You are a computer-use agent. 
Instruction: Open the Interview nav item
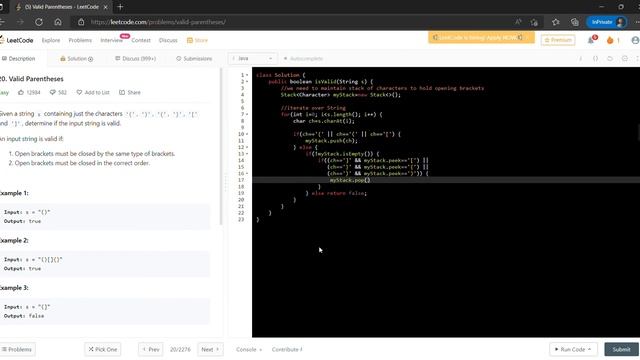click(111, 40)
